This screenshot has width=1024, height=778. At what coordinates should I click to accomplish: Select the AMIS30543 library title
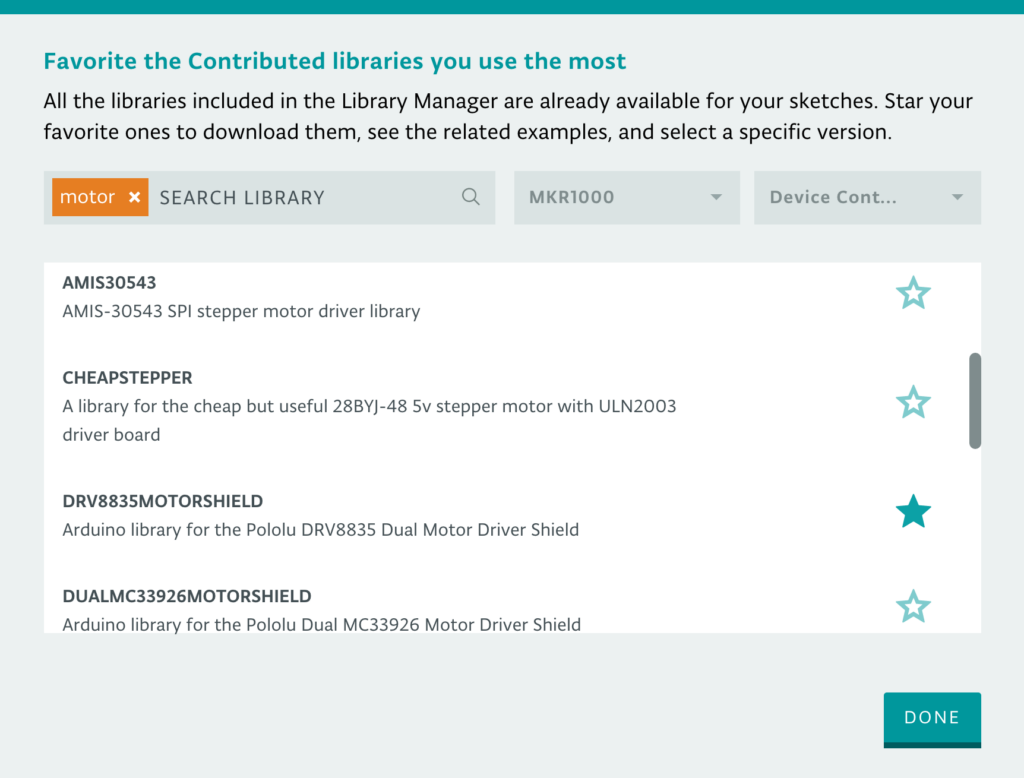click(x=109, y=283)
